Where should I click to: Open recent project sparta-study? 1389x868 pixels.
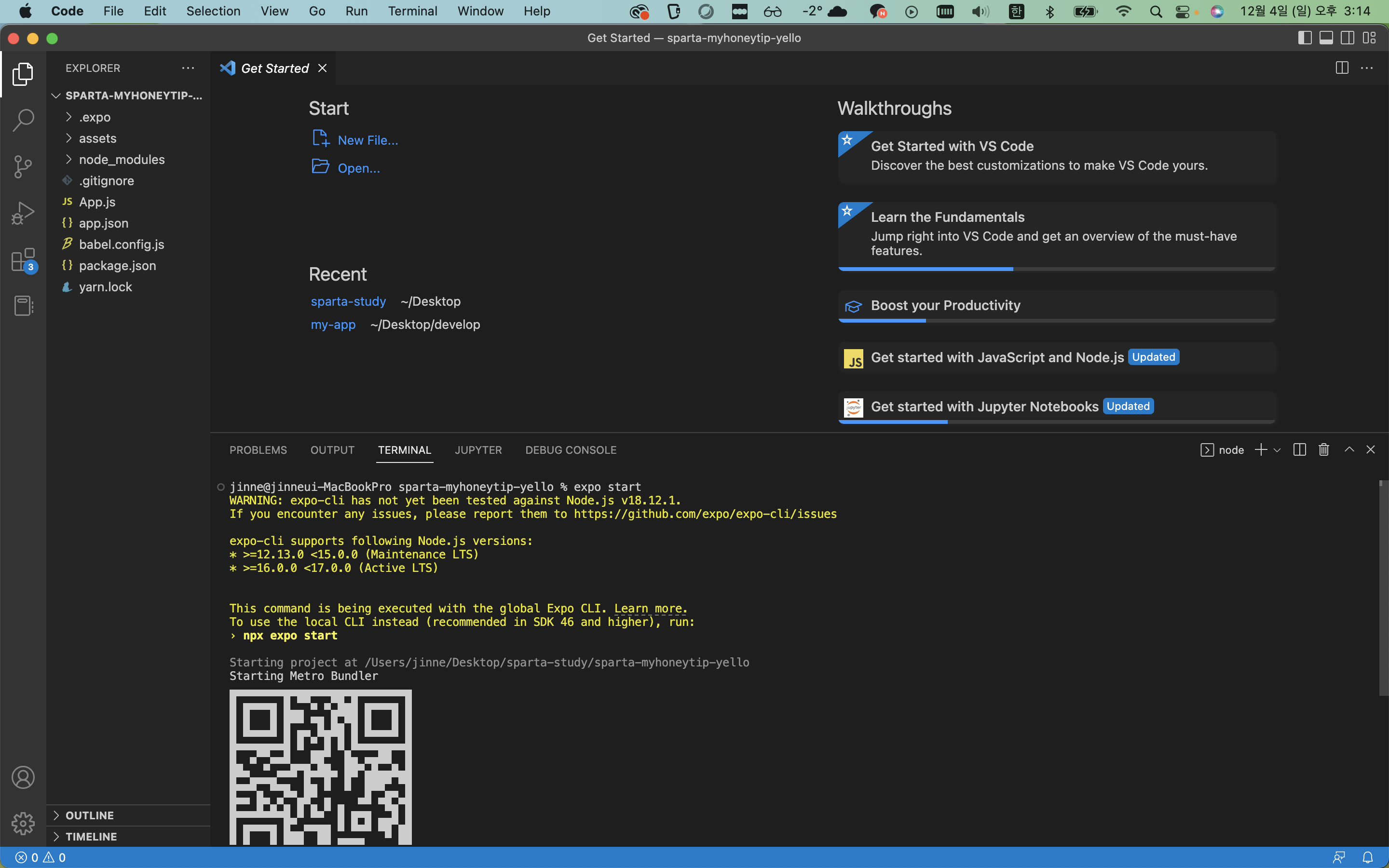(x=348, y=301)
